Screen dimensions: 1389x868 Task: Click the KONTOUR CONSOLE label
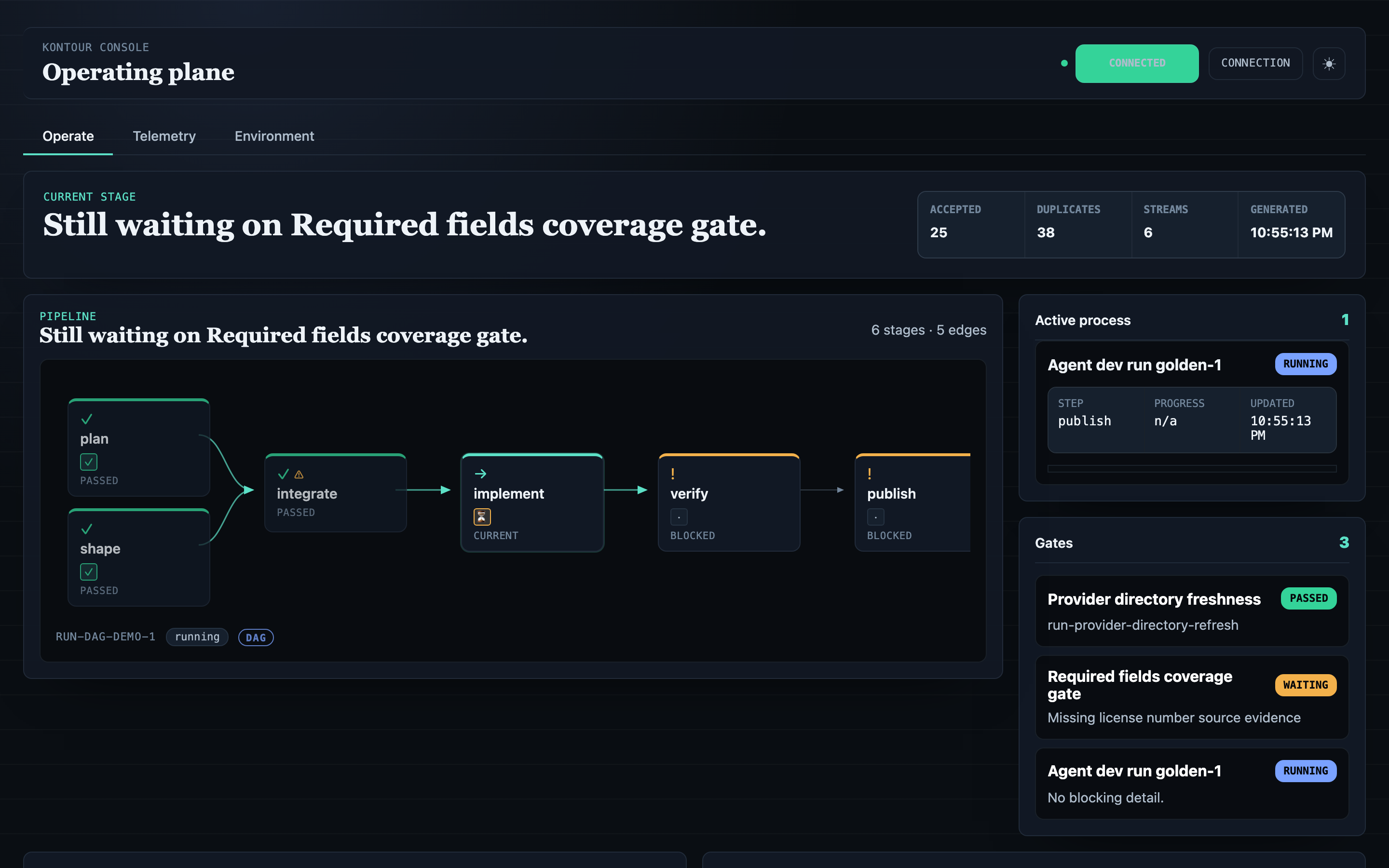[x=95, y=47]
